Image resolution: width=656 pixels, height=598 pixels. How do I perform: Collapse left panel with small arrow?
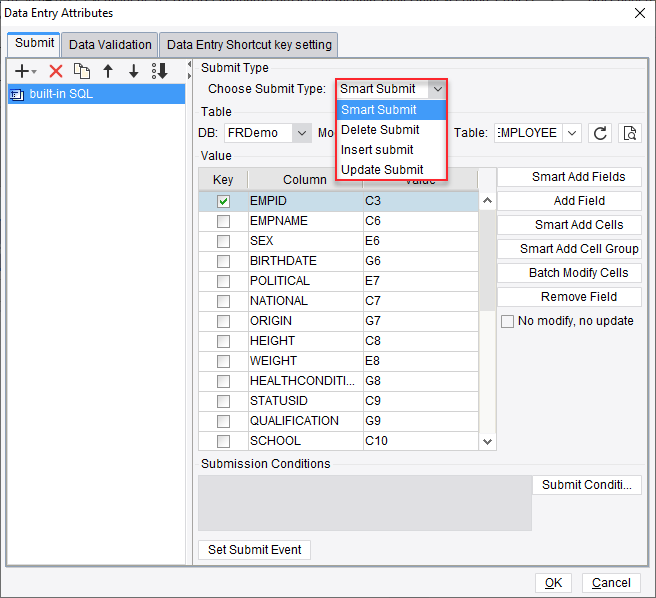[189, 64]
